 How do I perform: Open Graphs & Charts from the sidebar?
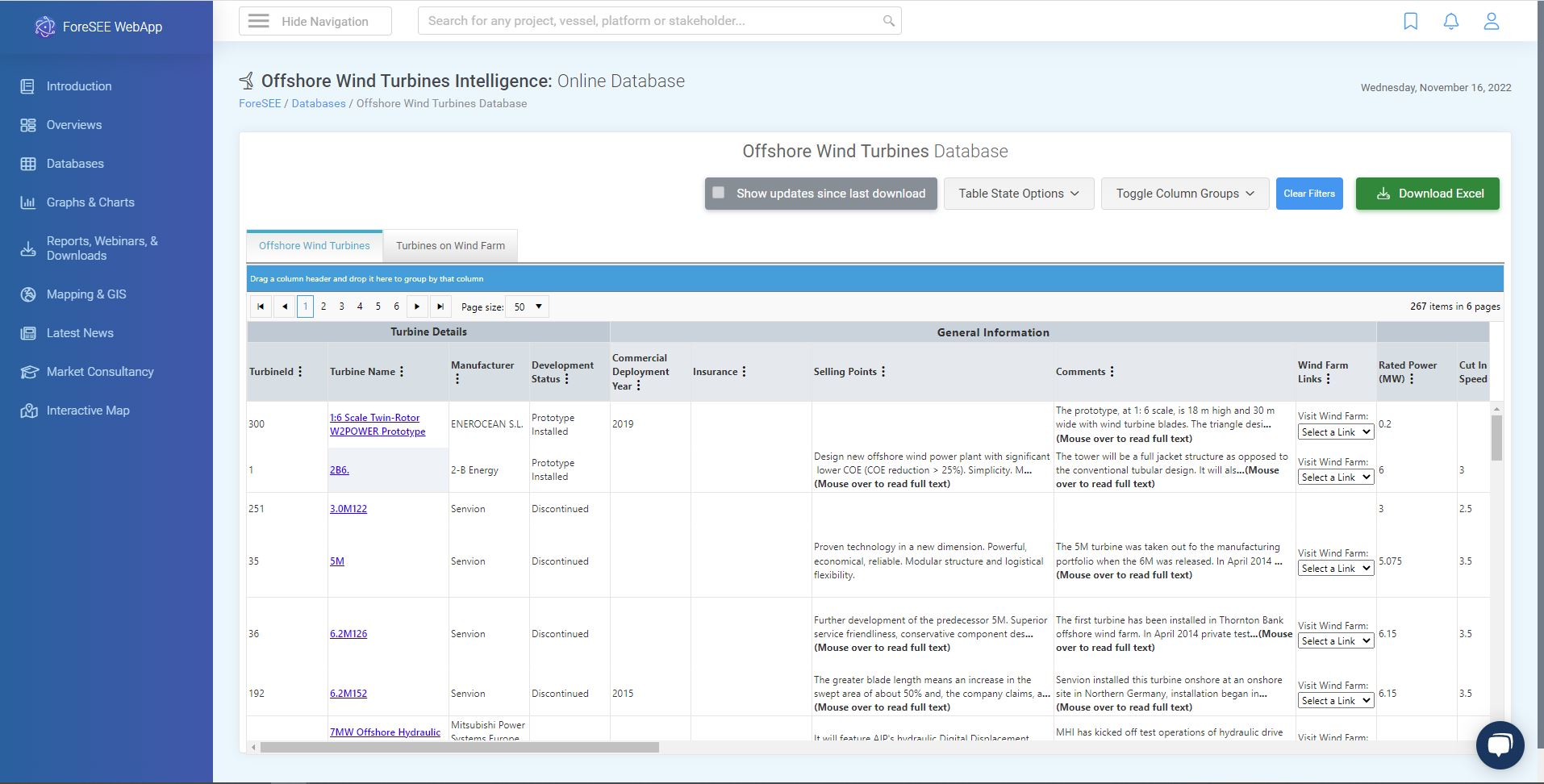pos(90,202)
